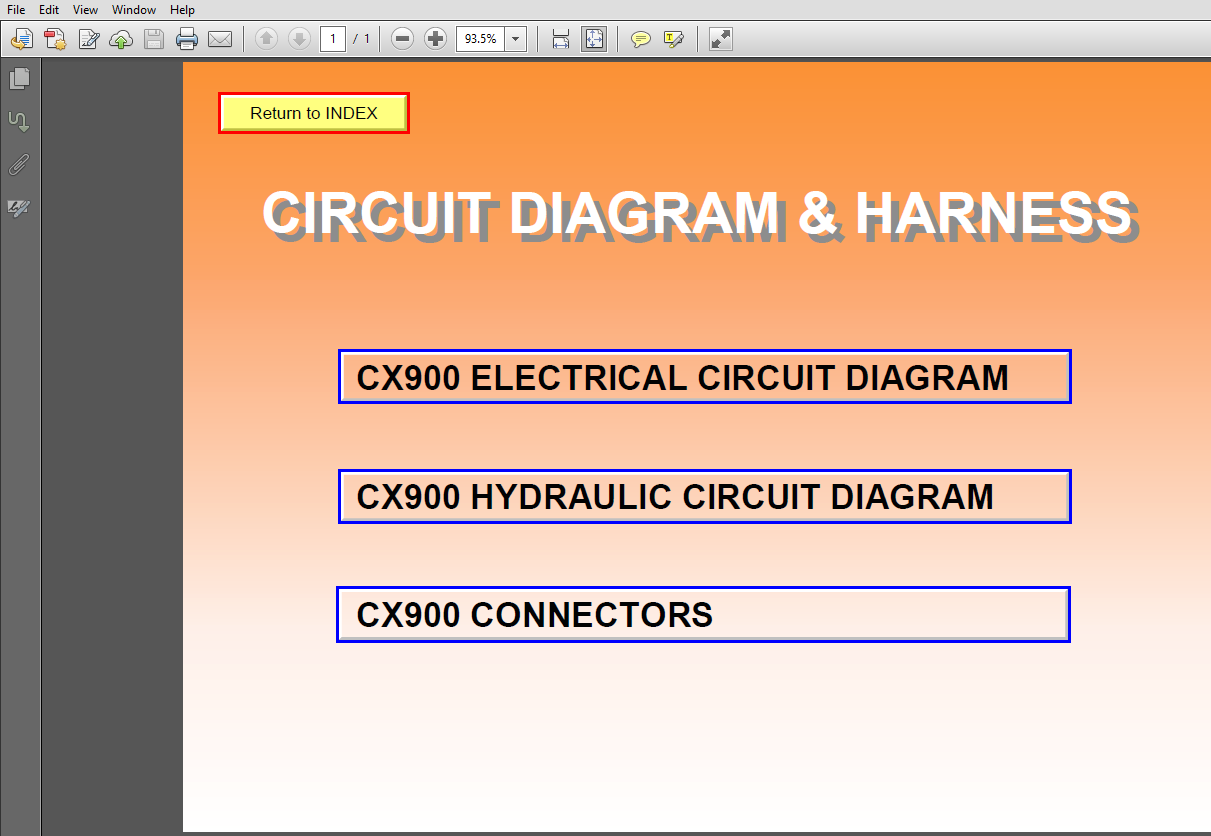Select the highlight text tool icon
The image size is (1211, 836).
673,39
